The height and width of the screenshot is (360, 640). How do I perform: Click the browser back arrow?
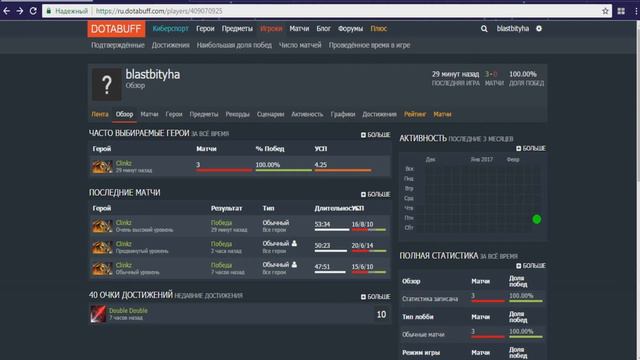pos(7,11)
